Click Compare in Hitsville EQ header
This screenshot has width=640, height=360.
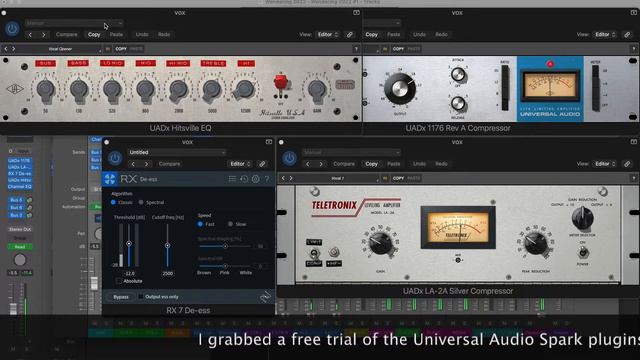[67, 35]
